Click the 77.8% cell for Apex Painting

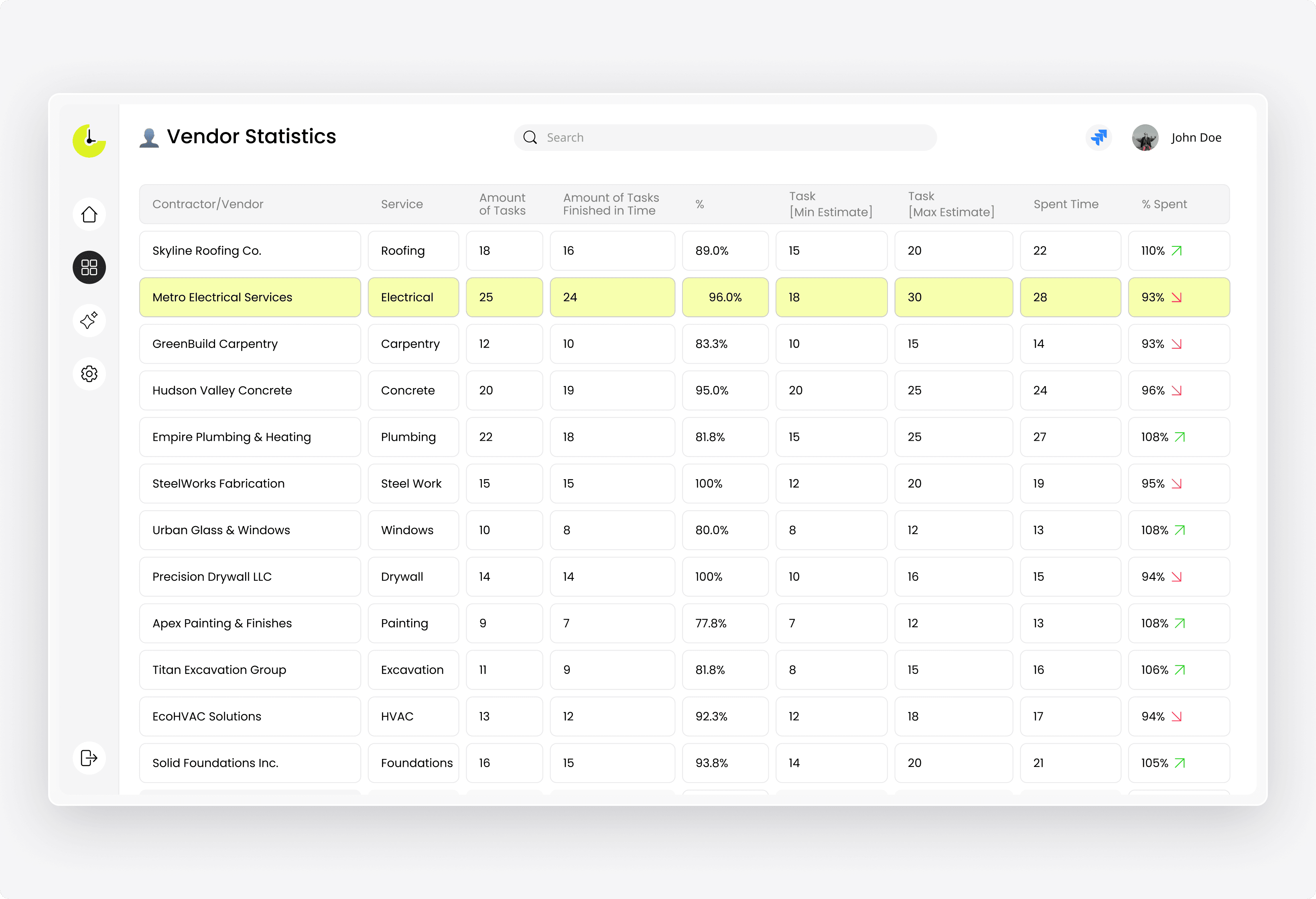(x=725, y=623)
